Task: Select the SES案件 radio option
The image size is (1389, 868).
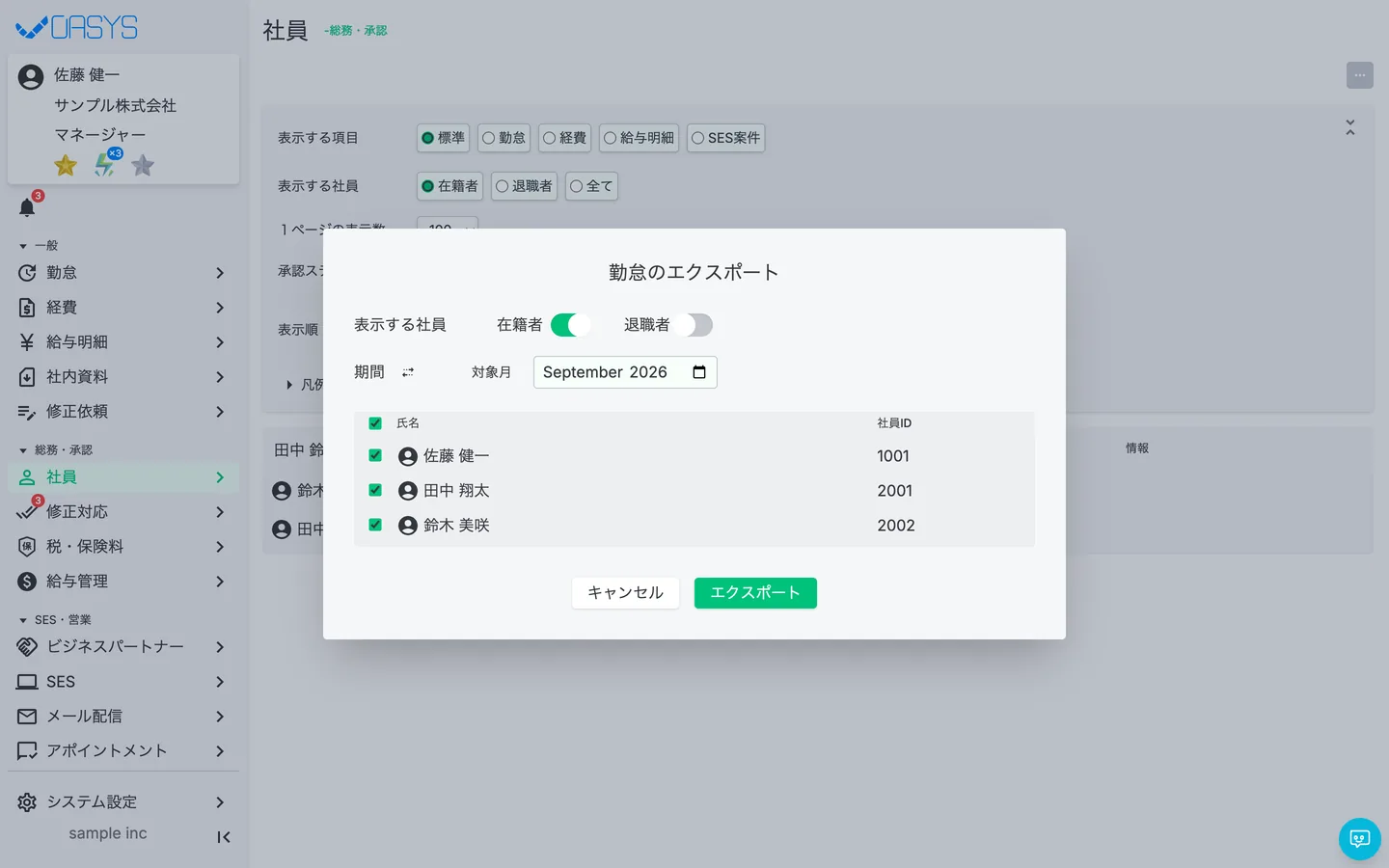Action: click(x=725, y=138)
